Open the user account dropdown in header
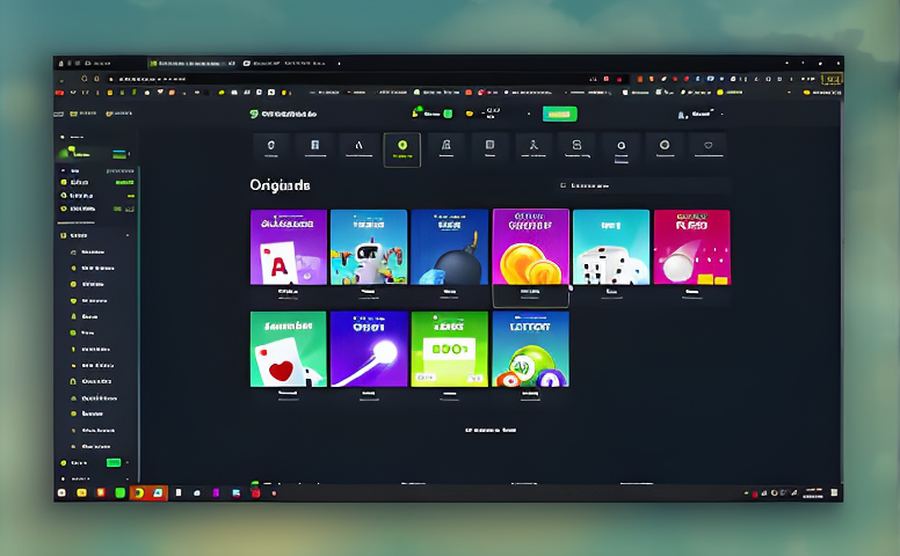The width and height of the screenshot is (900, 556). click(699, 114)
